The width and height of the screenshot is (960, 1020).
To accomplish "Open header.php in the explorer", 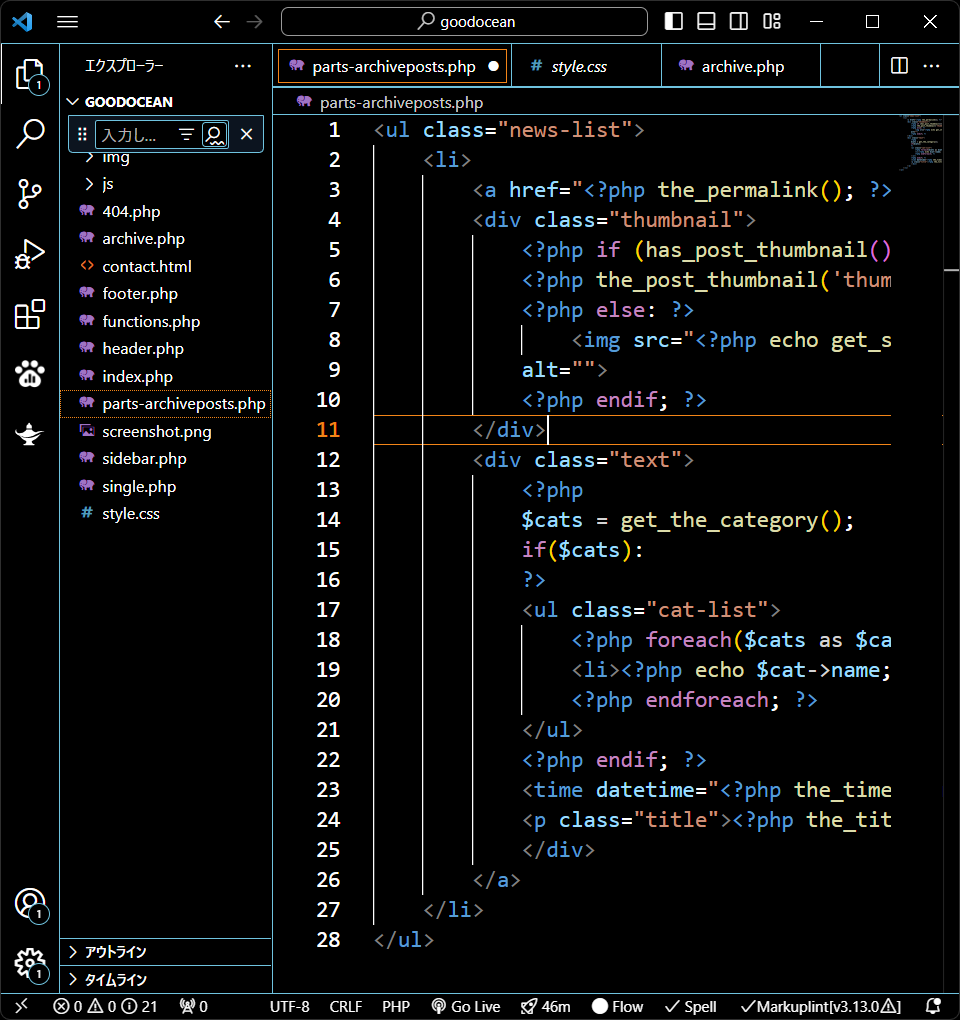I will [166, 349].
